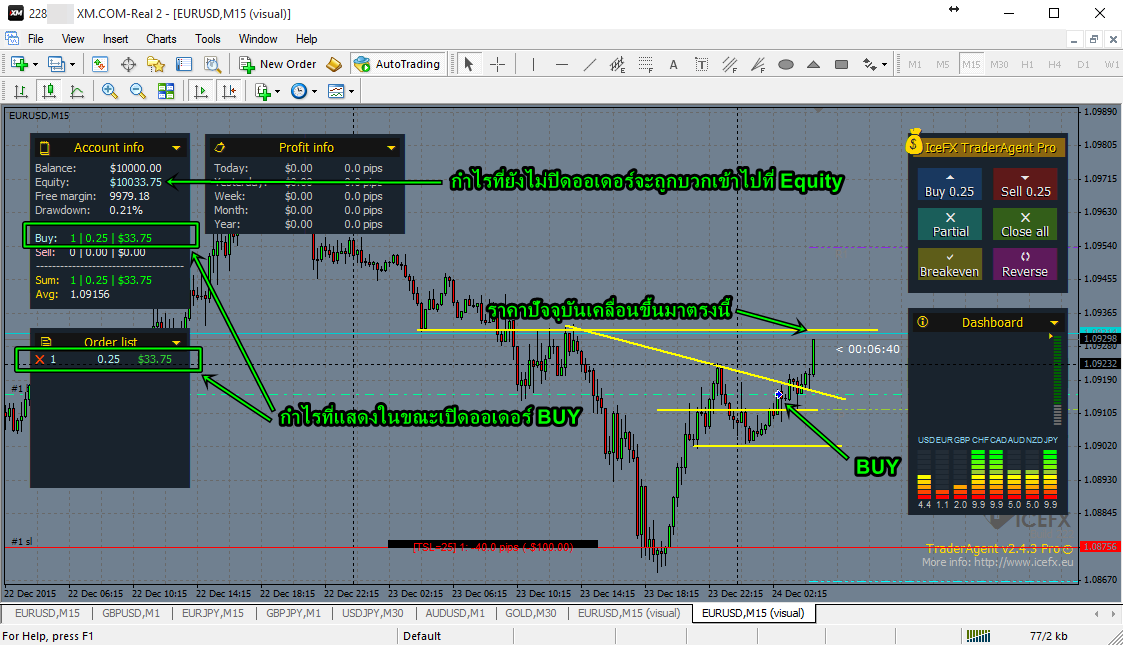Viewport: 1123px width, 645px height.
Task: Open the periodicity clock dropdown arrow
Action: tap(314, 91)
